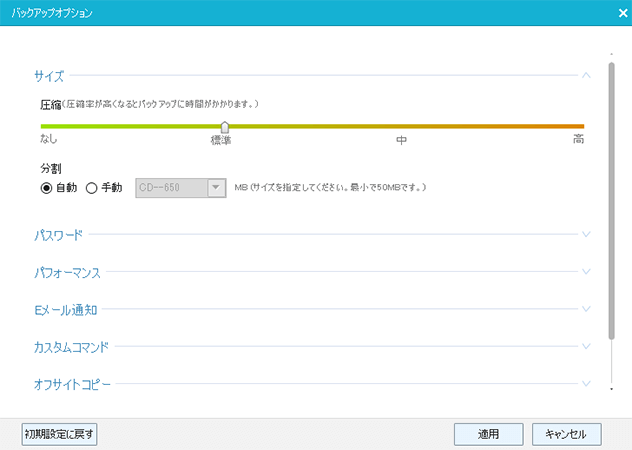Close the バックアップオプション dialog with X
The height and width of the screenshot is (450, 632).
pyautogui.click(x=621, y=13)
